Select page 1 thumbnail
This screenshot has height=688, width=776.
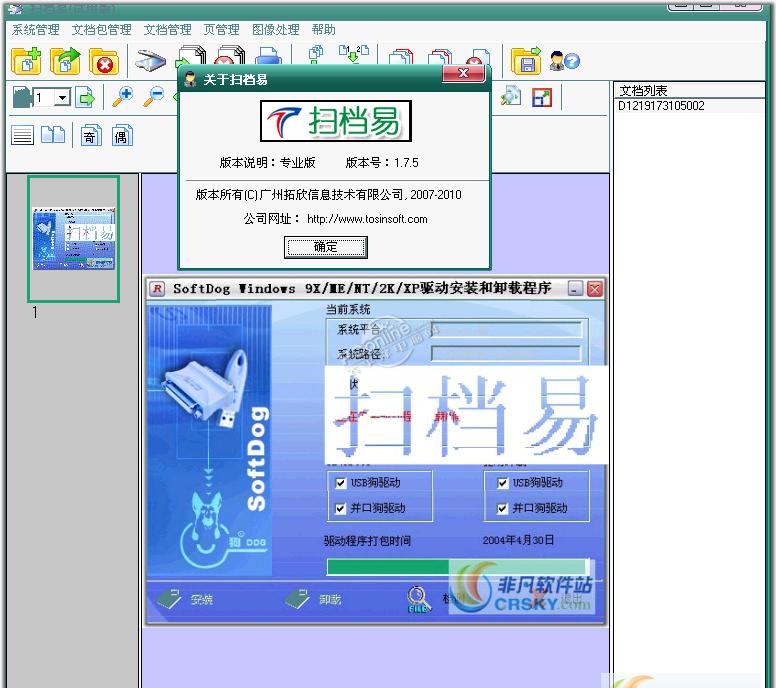(74, 239)
